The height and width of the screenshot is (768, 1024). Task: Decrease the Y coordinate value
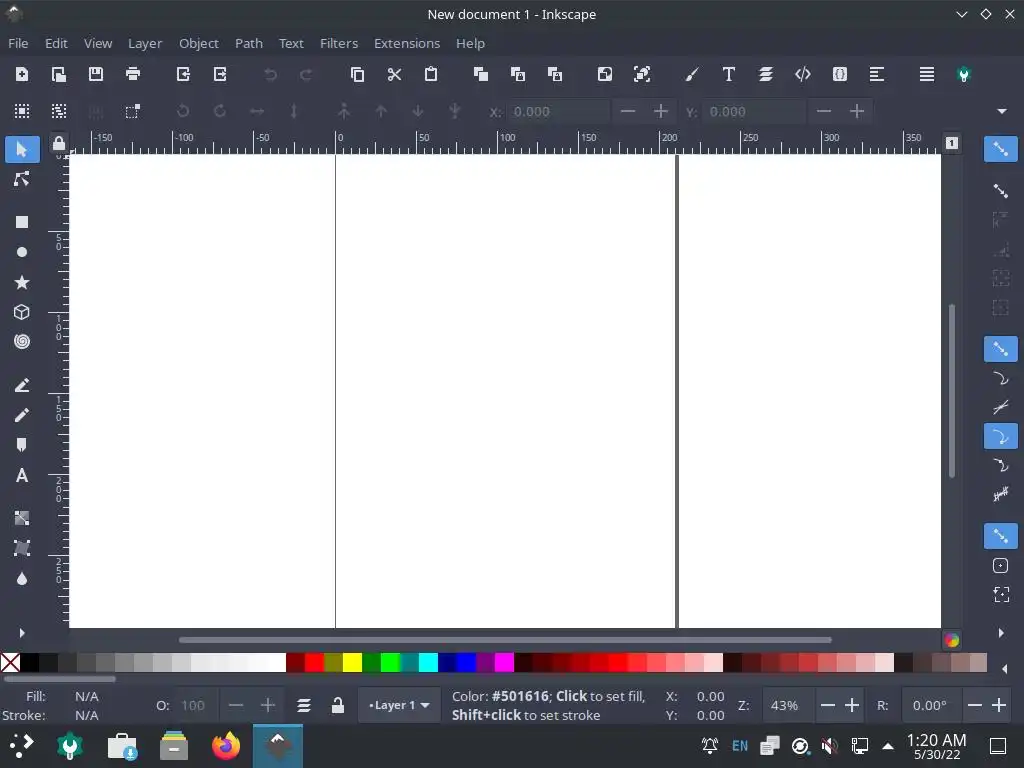point(824,112)
